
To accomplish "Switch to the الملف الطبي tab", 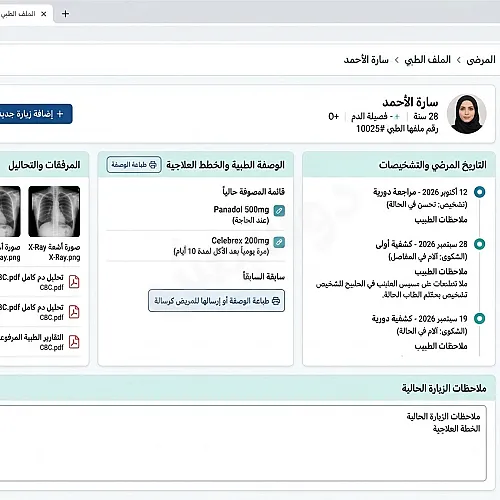I will [x=18, y=14].
